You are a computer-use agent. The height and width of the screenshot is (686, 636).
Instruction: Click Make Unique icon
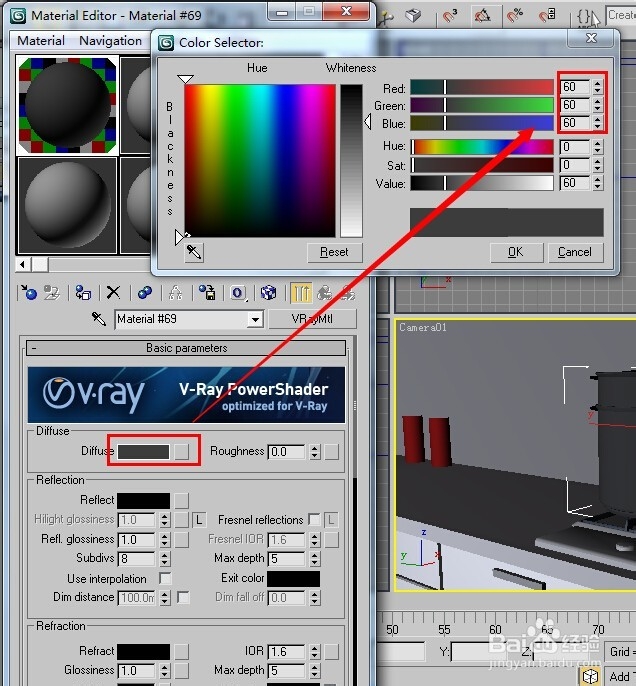tap(175, 293)
